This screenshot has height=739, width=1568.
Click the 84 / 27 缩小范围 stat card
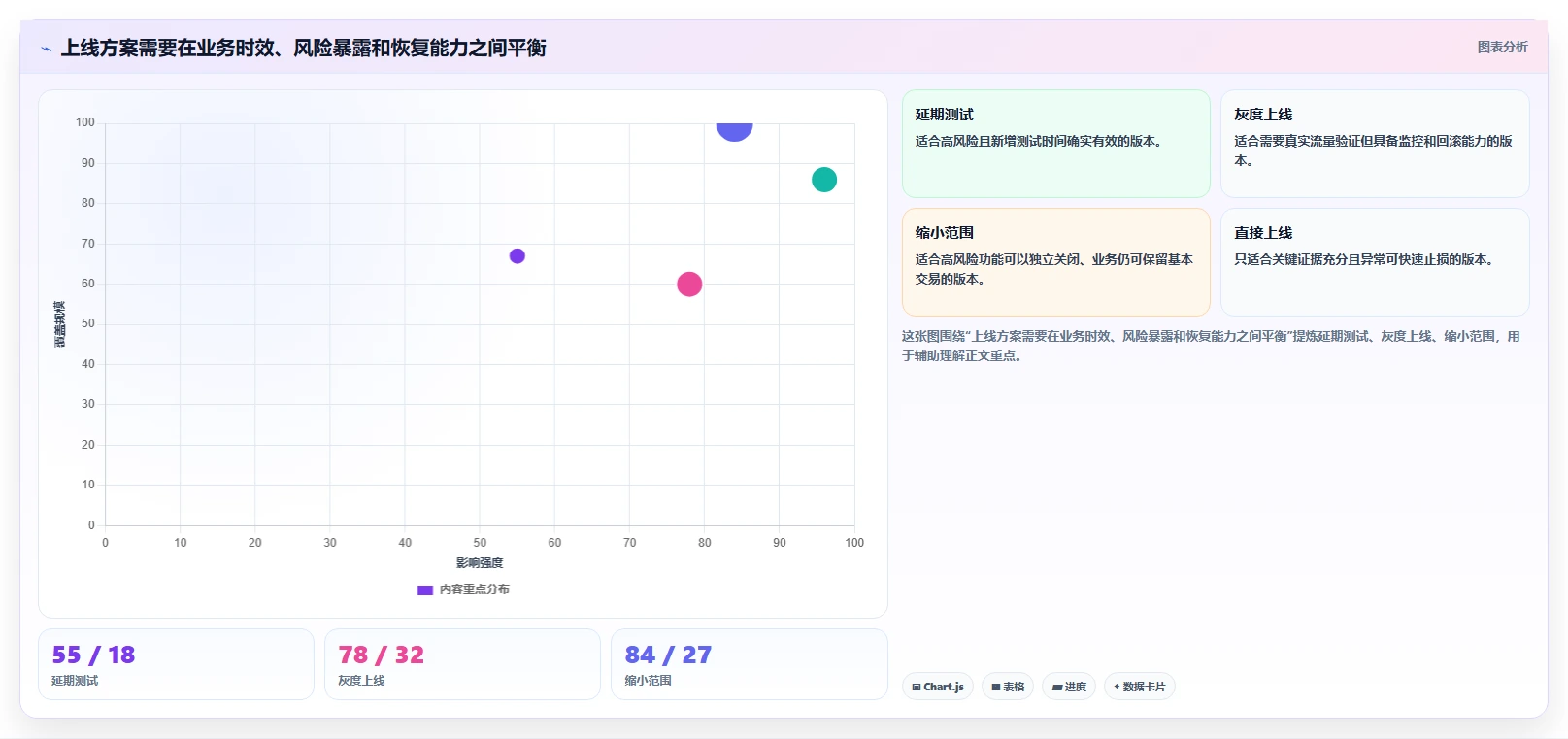click(750, 664)
